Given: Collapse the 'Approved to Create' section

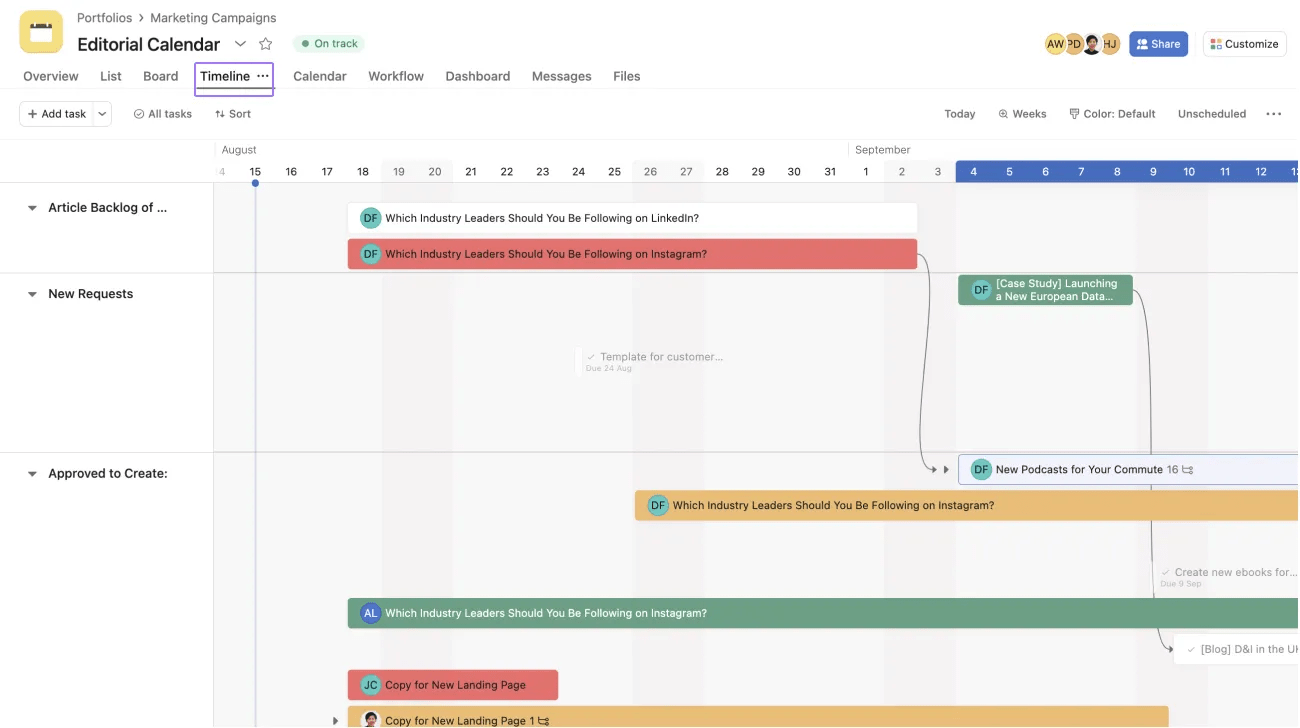Looking at the screenshot, I should click(31, 472).
